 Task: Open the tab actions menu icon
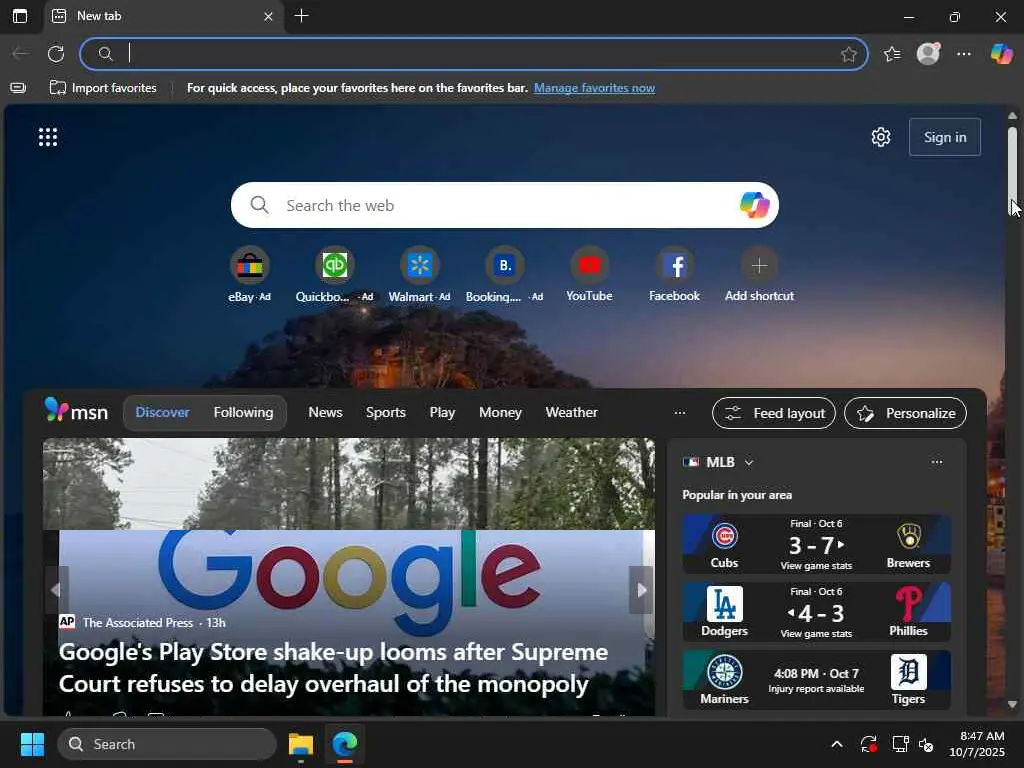pos(20,16)
